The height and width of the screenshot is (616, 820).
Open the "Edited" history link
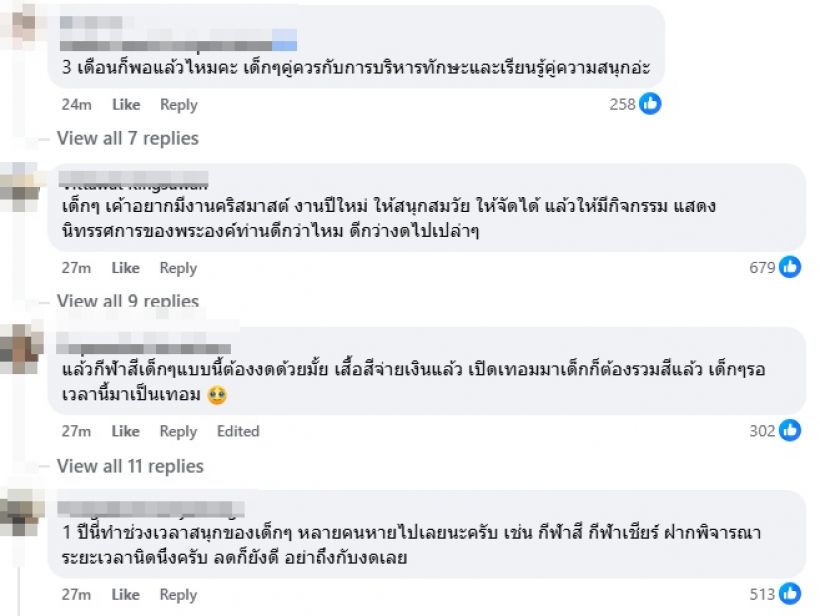[x=238, y=431]
